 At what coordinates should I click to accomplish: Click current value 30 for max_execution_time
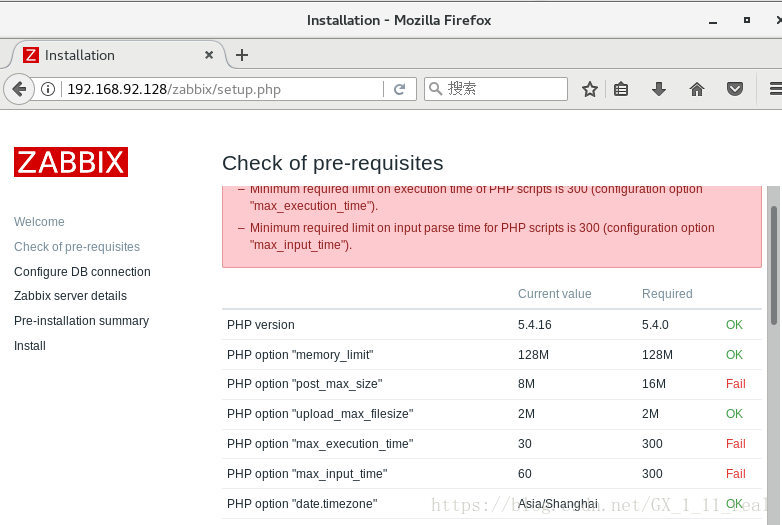(x=525, y=444)
